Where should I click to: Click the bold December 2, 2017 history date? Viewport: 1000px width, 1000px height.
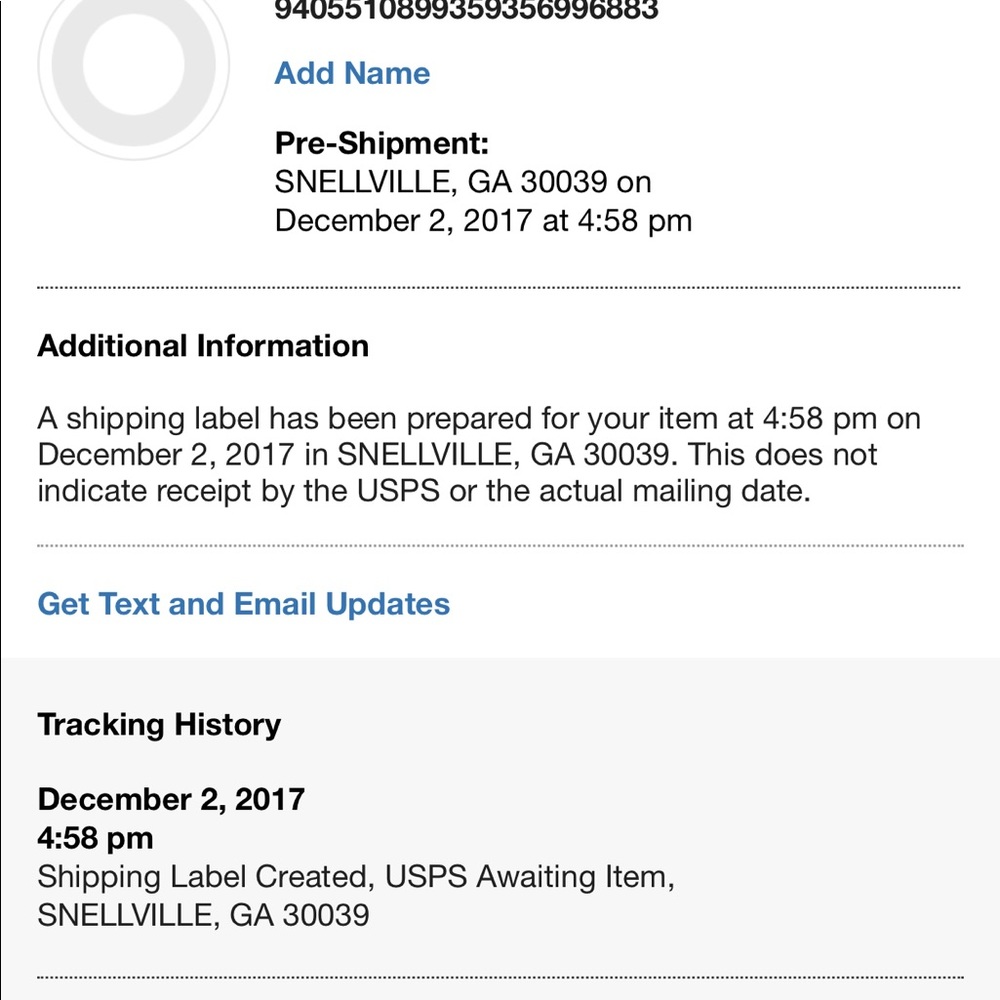171,799
